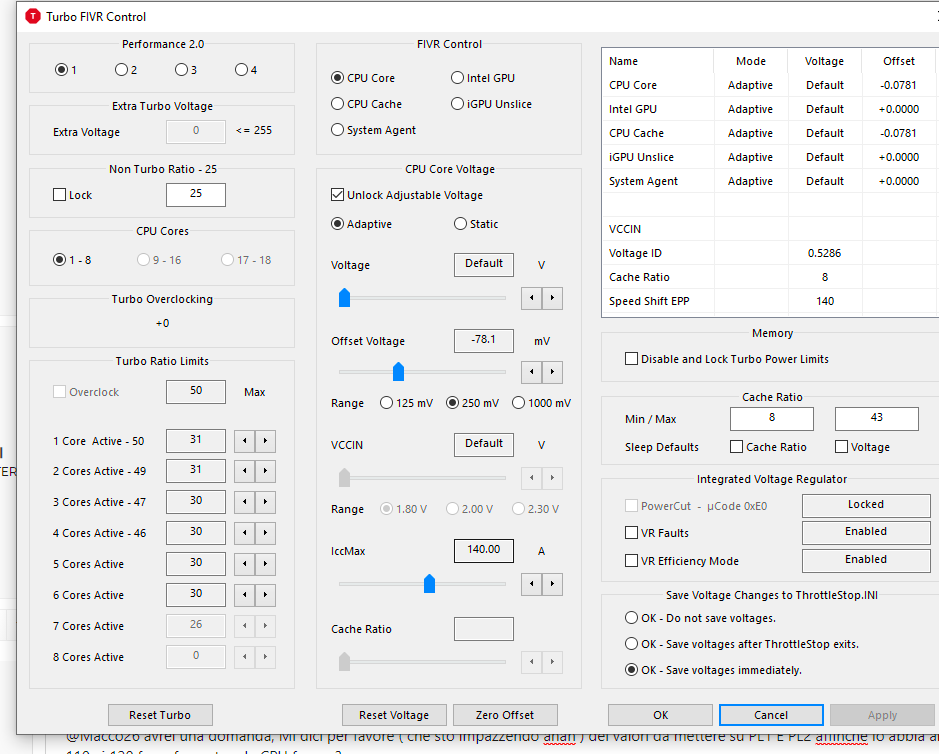Viewport: 939px width, 754px height.
Task: Select save voltages after ThrottleStop exits
Action: 631,644
